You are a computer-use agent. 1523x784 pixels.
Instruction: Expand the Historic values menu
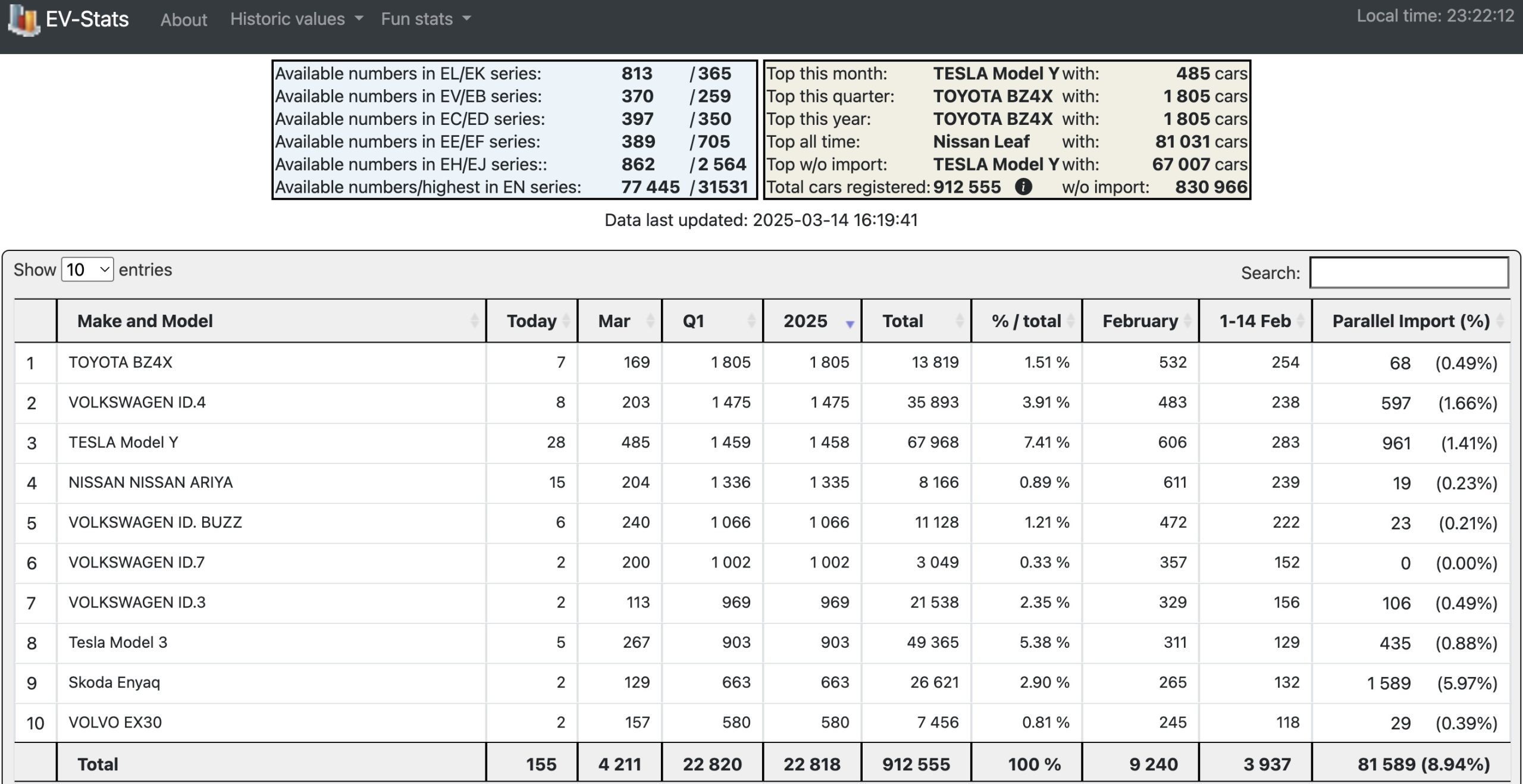296,19
